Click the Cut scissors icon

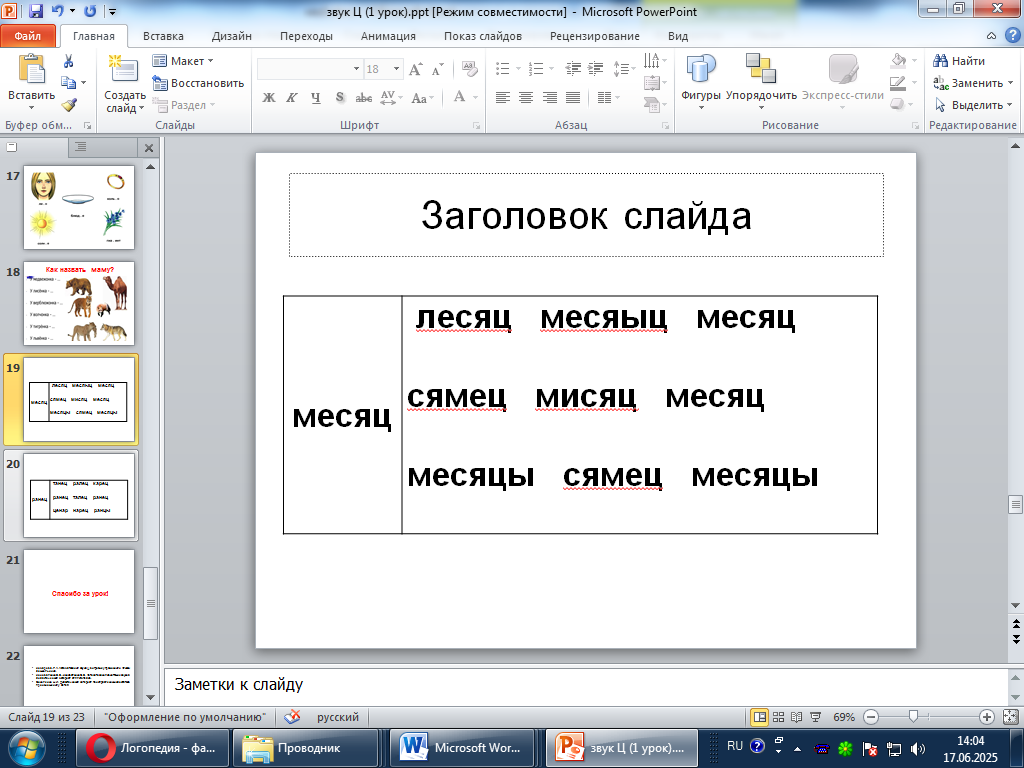pos(69,61)
